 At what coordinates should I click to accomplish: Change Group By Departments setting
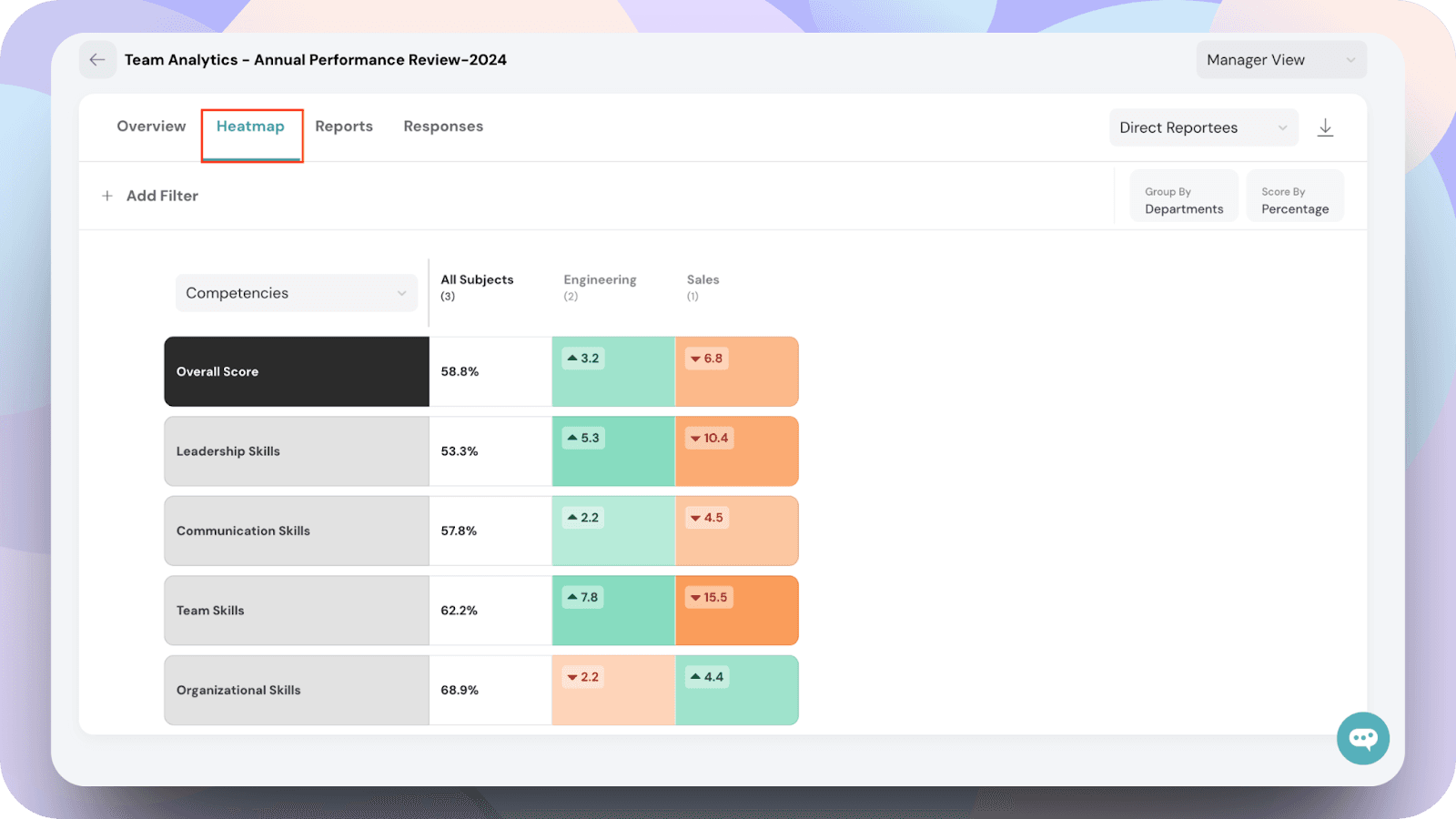tap(1183, 200)
